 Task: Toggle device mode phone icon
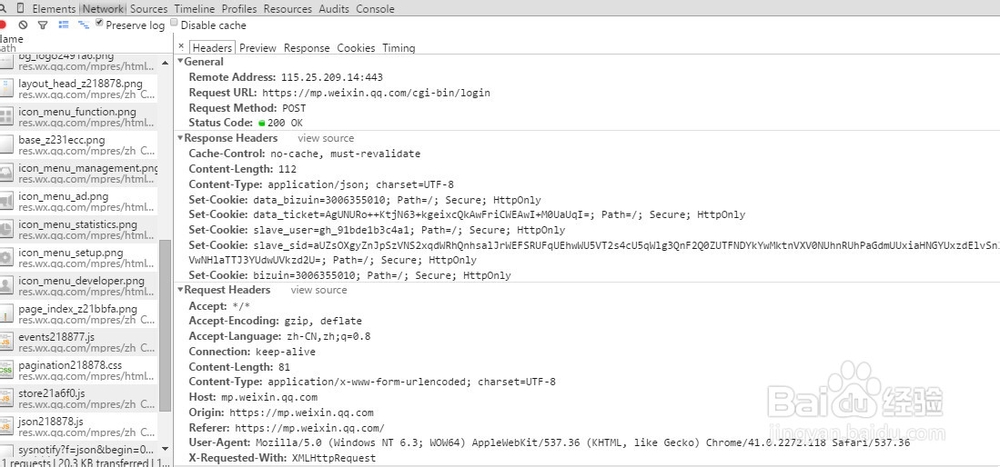(22, 8)
